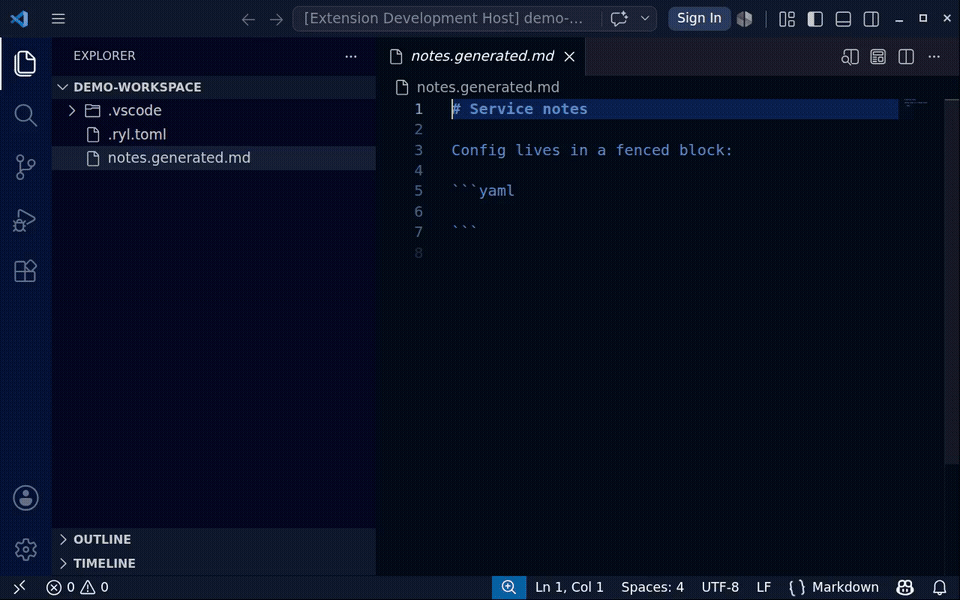This screenshot has height=600, width=960.
Task: Open the remote window indicator
Action: pos(19,588)
